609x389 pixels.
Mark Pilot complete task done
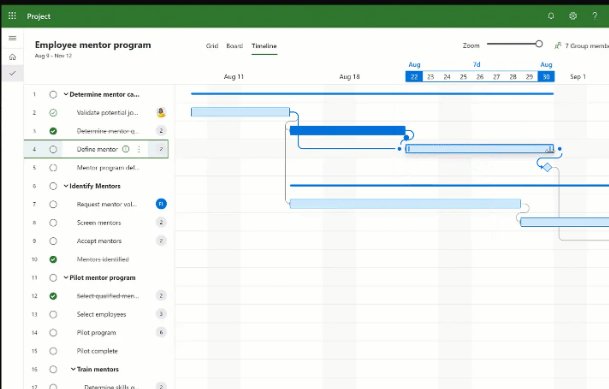[53, 351]
